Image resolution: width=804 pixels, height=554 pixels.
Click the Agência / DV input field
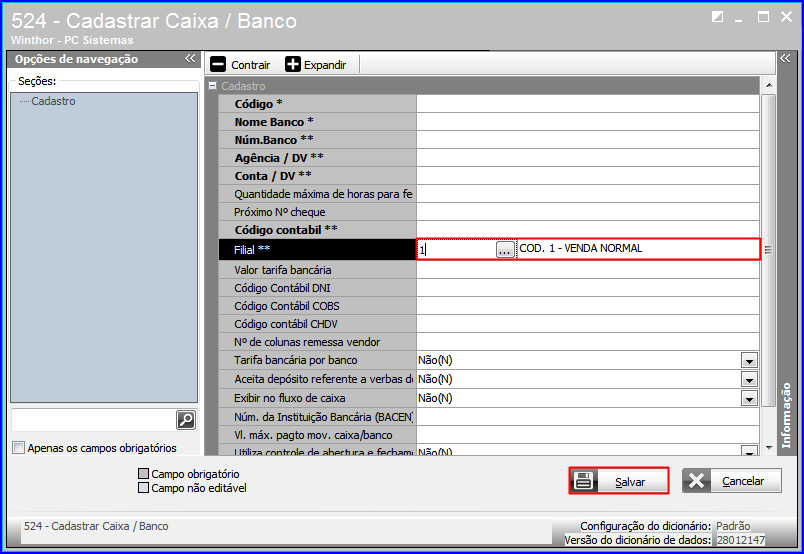point(588,157)
